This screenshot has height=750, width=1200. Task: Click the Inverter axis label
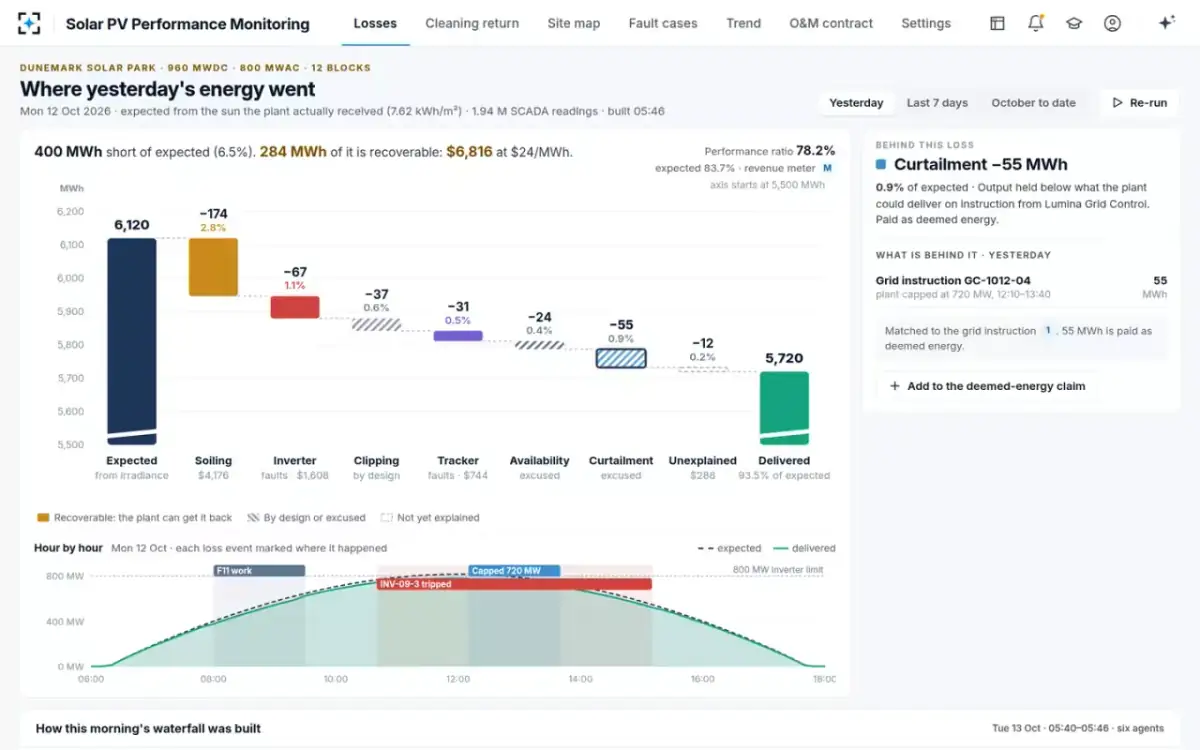pos(295,461)
